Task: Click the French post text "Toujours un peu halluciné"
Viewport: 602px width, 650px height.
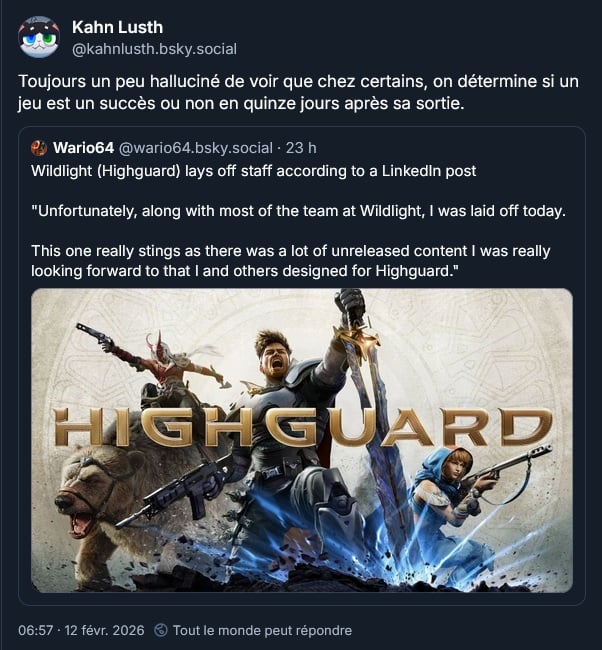Action: click(x=298, y=92)
